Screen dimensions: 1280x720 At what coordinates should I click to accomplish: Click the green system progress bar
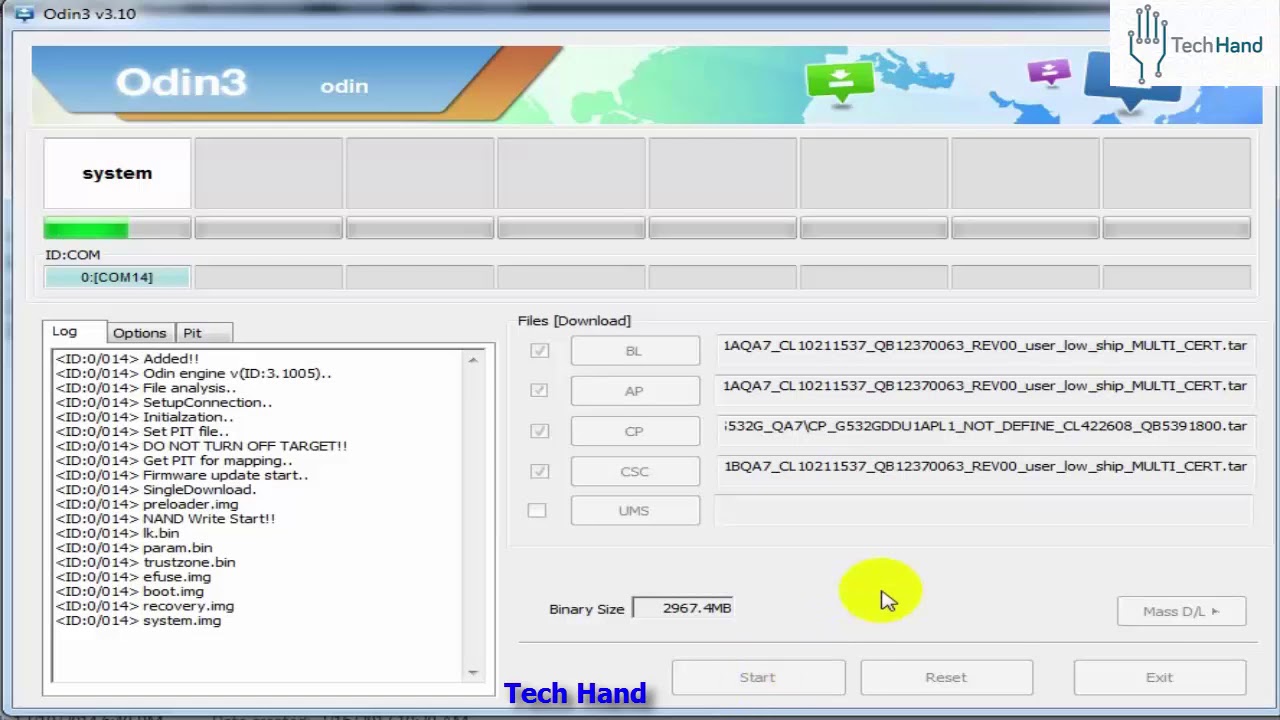117,229
